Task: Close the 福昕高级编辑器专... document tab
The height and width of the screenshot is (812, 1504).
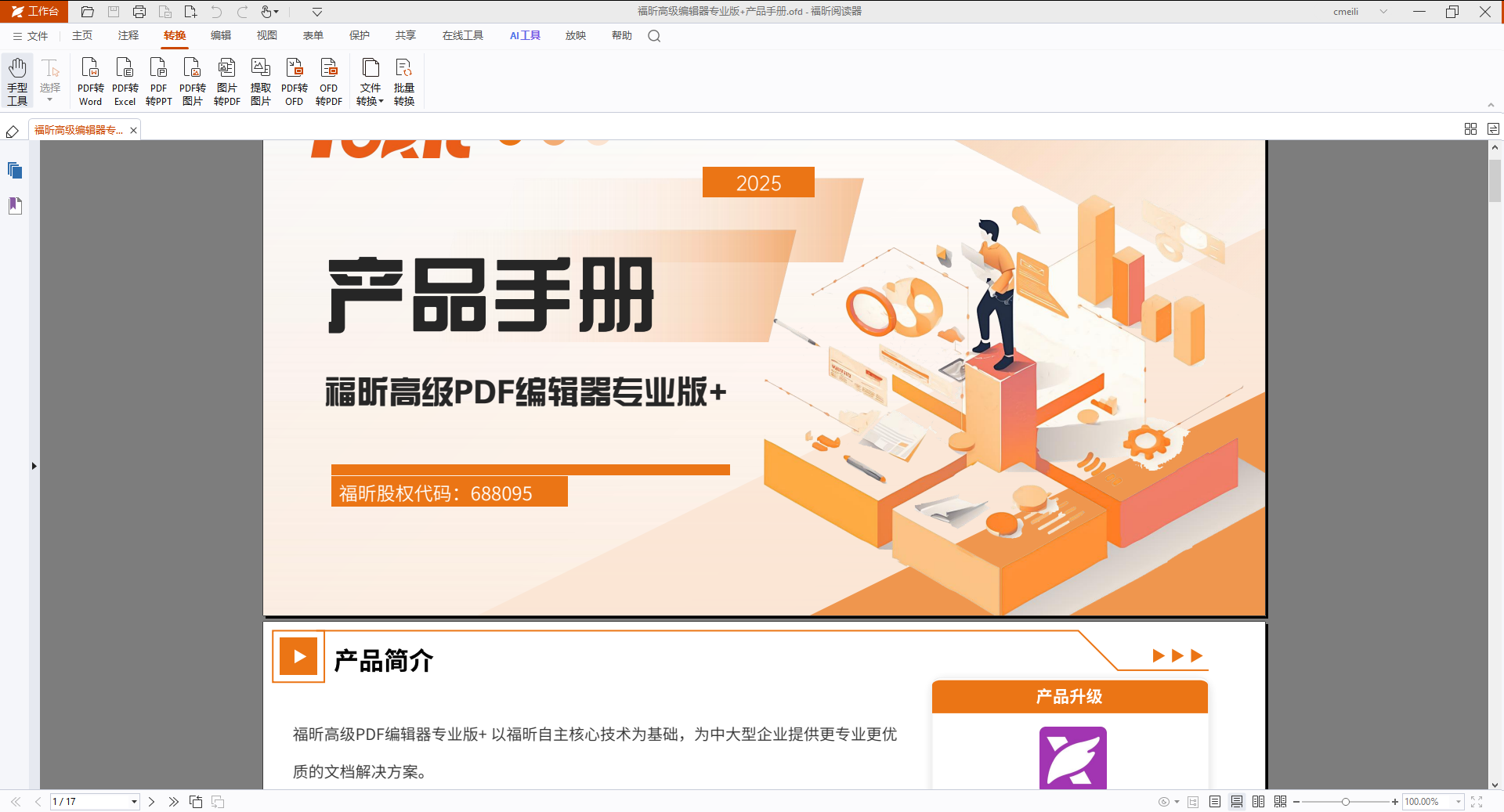Action: 134,131
